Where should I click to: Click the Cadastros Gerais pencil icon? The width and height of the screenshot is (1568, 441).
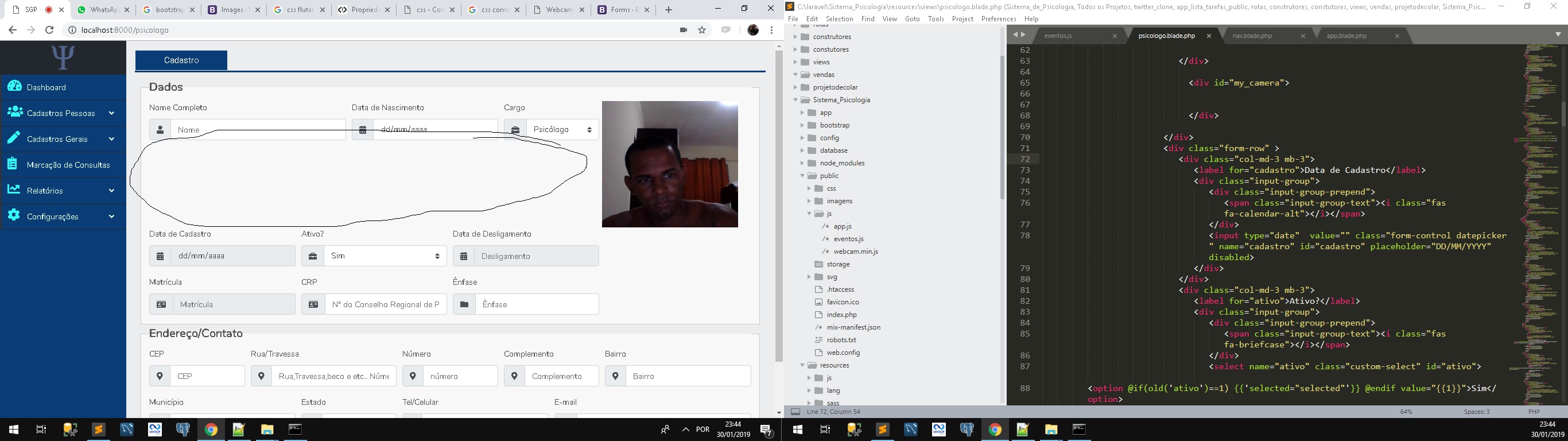(x=13, y=138)
